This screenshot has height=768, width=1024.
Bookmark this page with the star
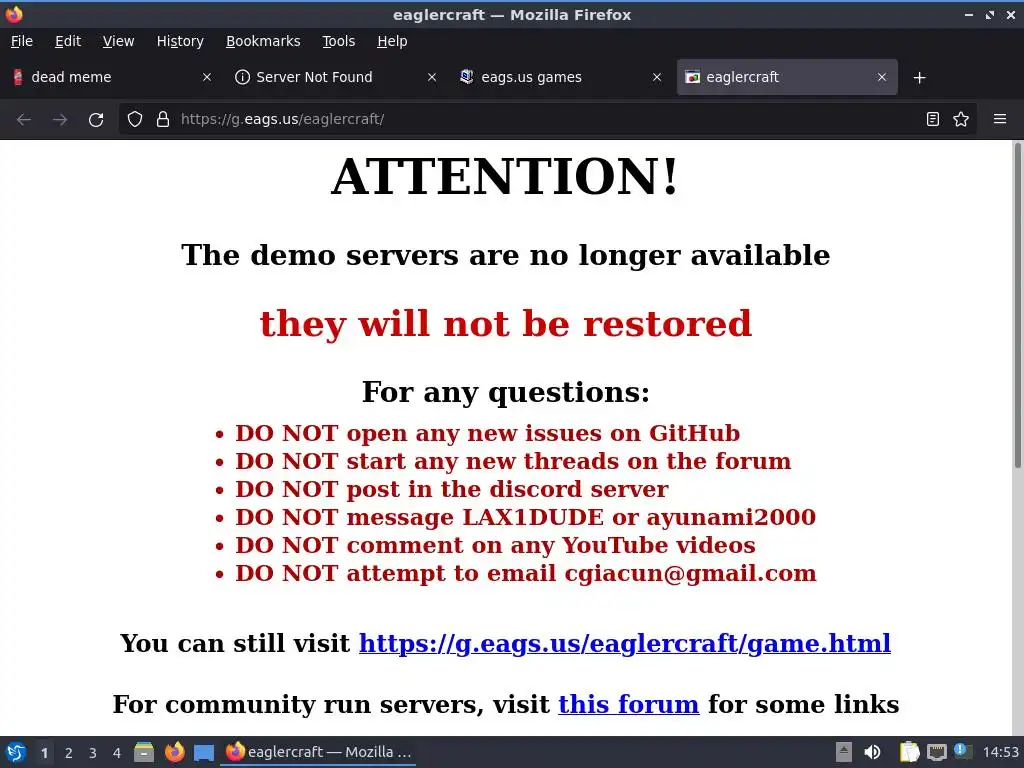pos(961,120)
